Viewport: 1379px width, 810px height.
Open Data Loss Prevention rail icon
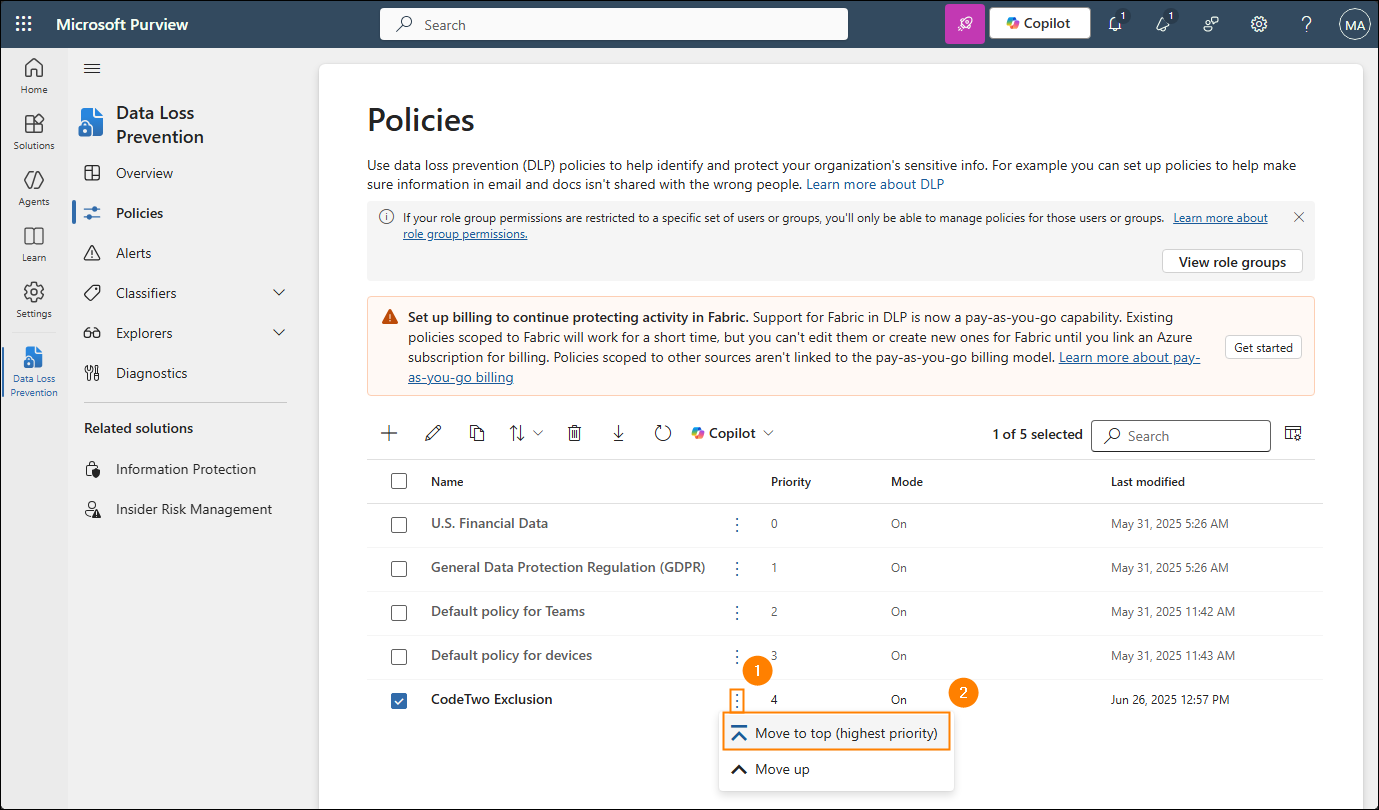pos(34,372)
